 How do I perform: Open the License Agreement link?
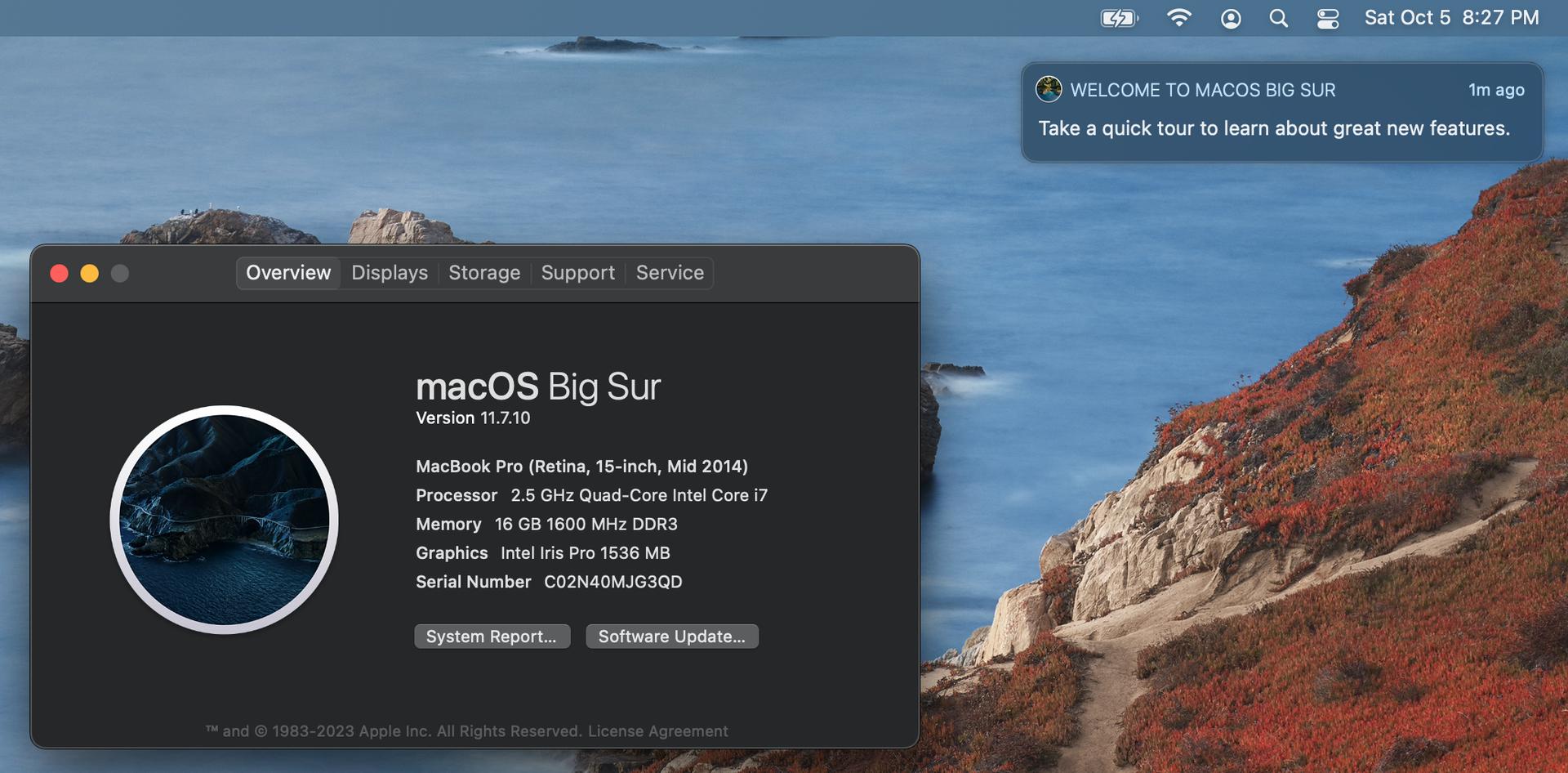click(658, 731)
